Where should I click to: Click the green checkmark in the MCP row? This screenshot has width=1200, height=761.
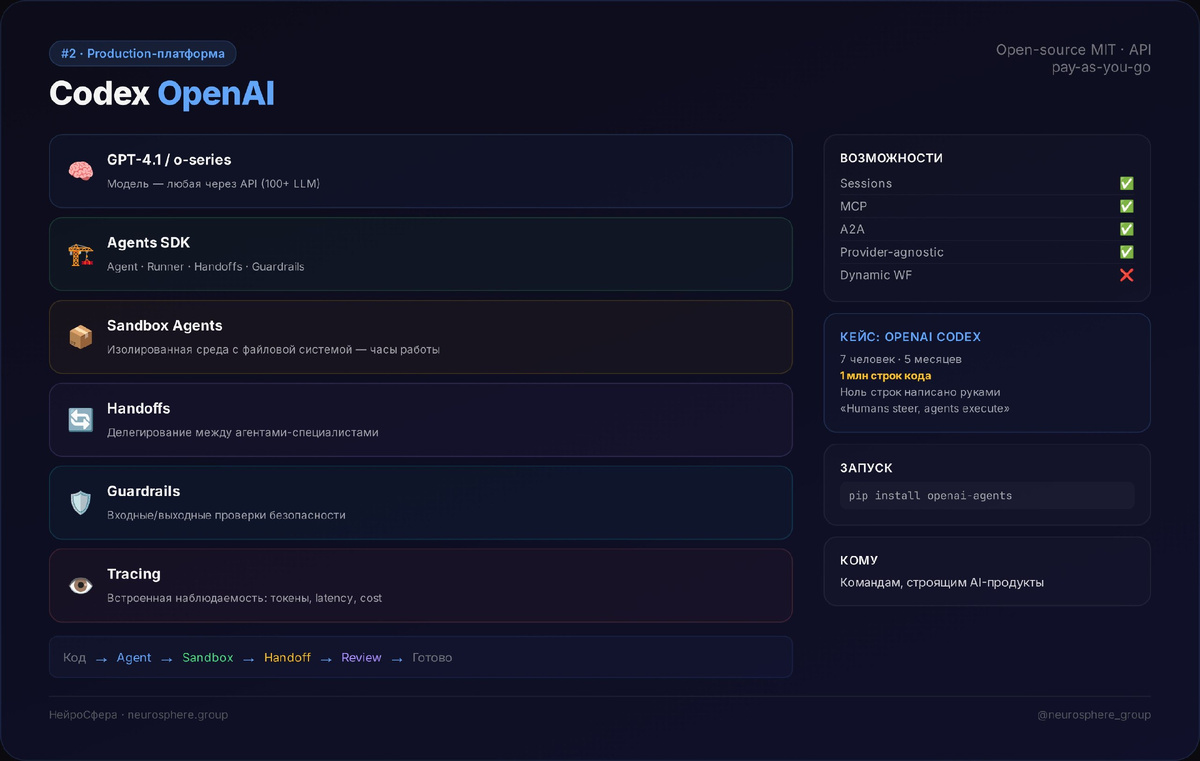click(x=1126, y=206)
